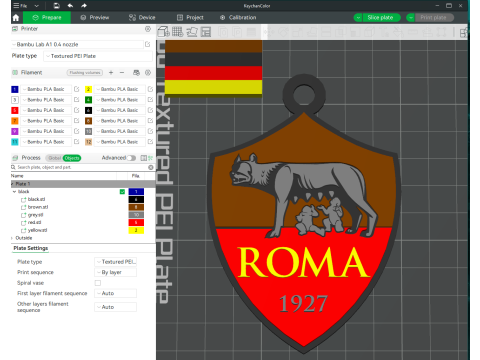Click the Print plate button
Screen dimensions: 480x360
[x=434, y=18]
